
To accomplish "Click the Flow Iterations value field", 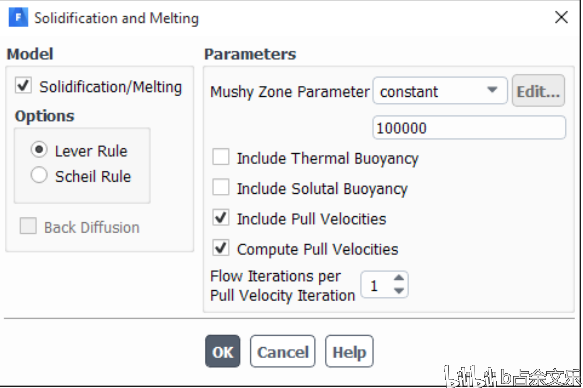I will point(377,285).
